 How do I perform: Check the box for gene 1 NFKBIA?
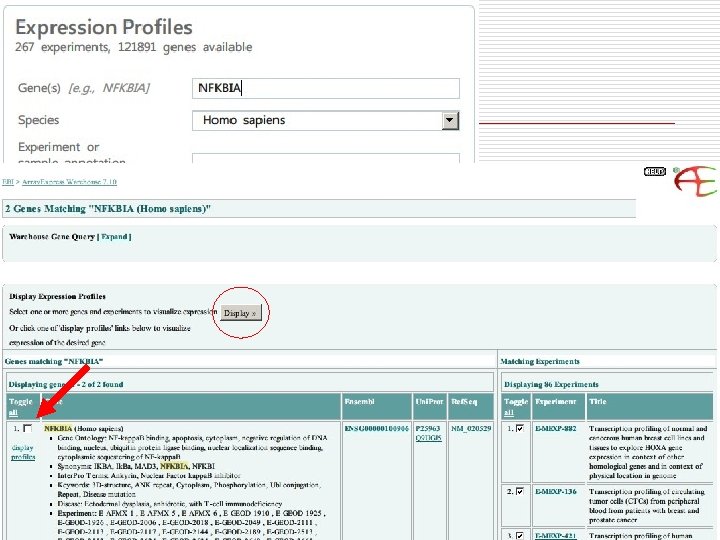(28, 428)
